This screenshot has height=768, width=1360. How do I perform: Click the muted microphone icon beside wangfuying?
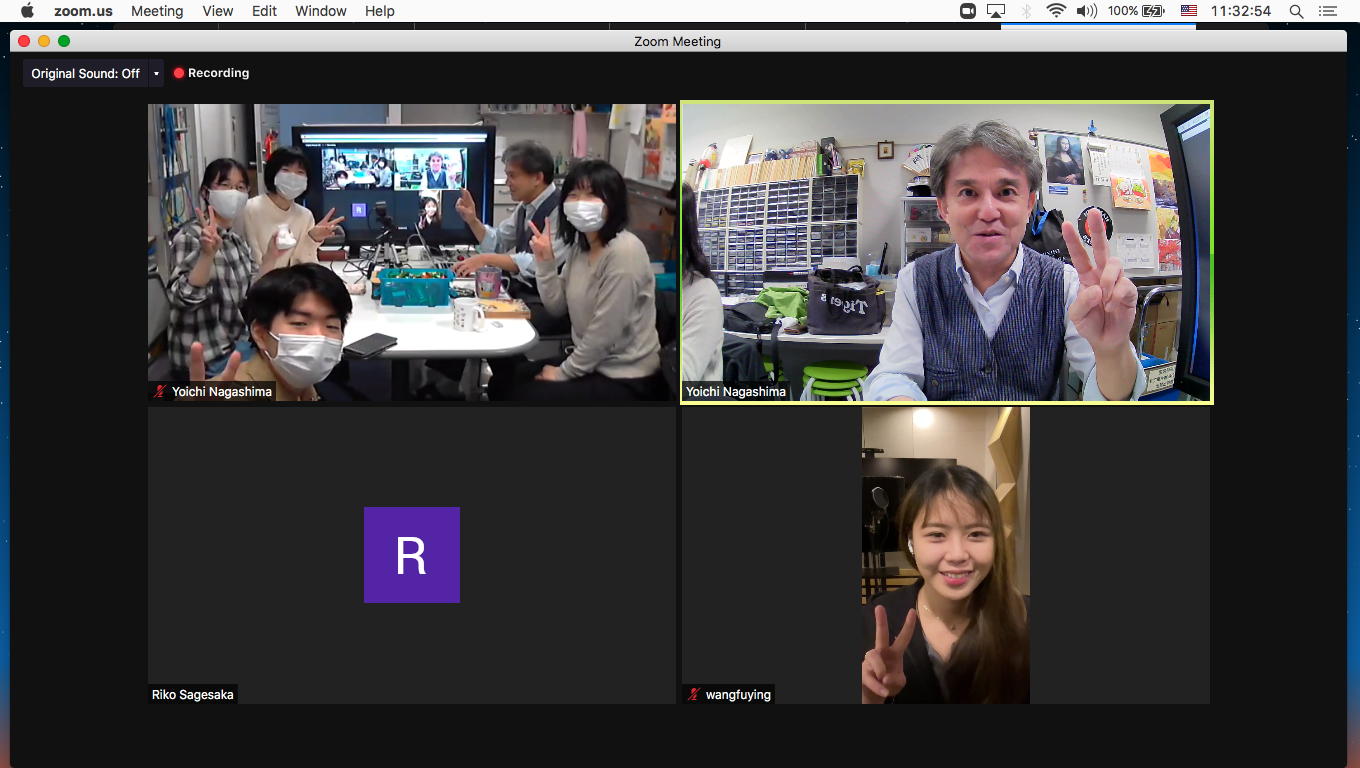coord(693,694)
